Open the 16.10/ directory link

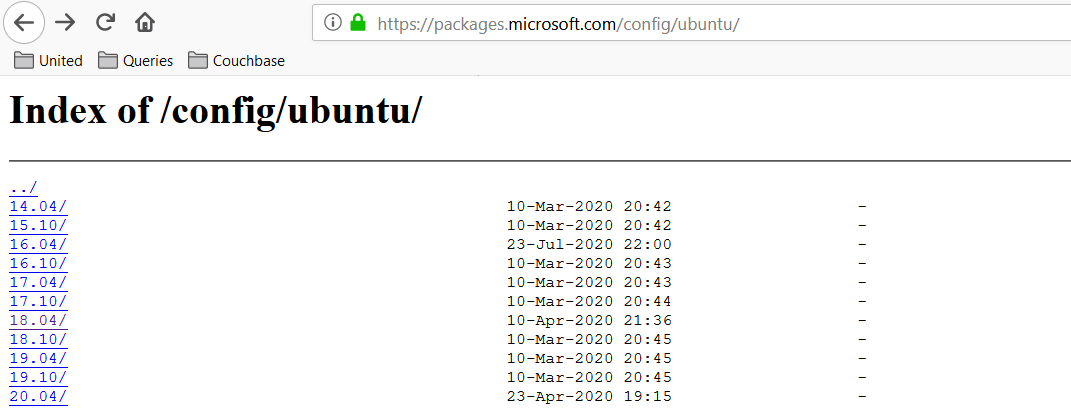[x=38, y=263]
